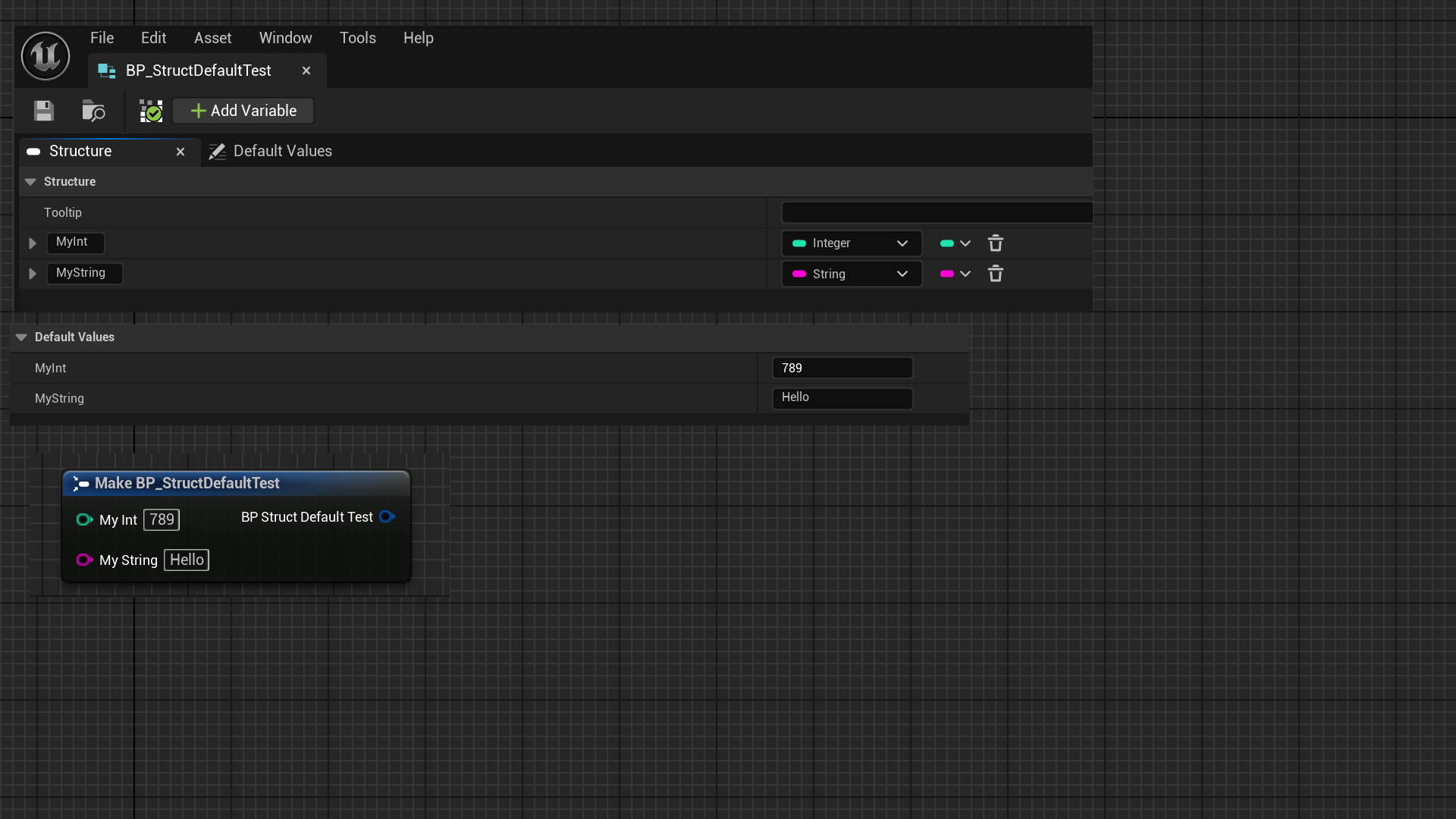Click the Browse to asset icon
Image resolution: width=1456 pixels, height=819 pixels.
[93, 111]
